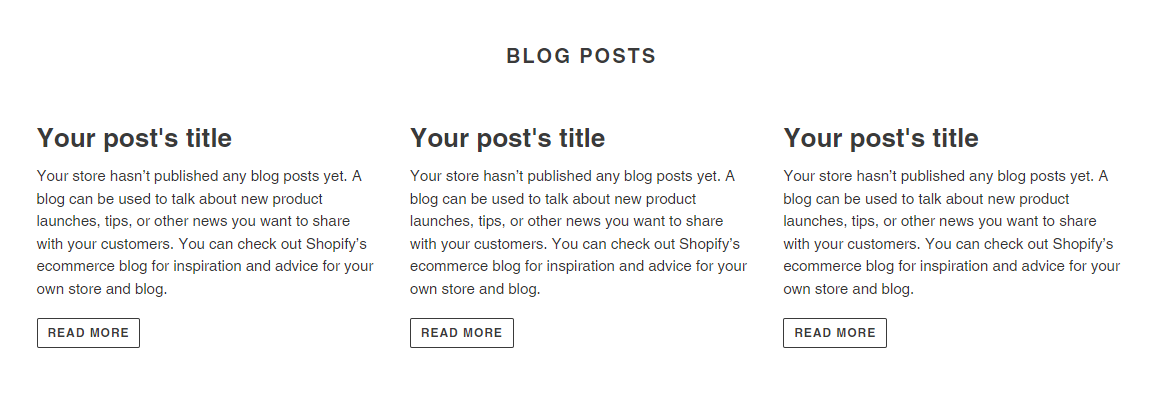This screenshot has height=395, width=1166.
Task: Click "own store and blog." line in right excerpt
Action: coord(848,289)
